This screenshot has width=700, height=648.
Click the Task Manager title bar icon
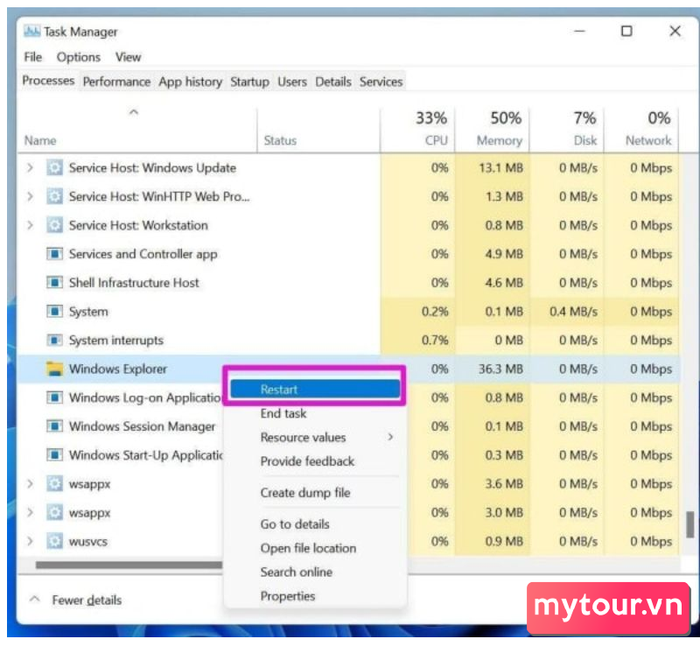31,31
